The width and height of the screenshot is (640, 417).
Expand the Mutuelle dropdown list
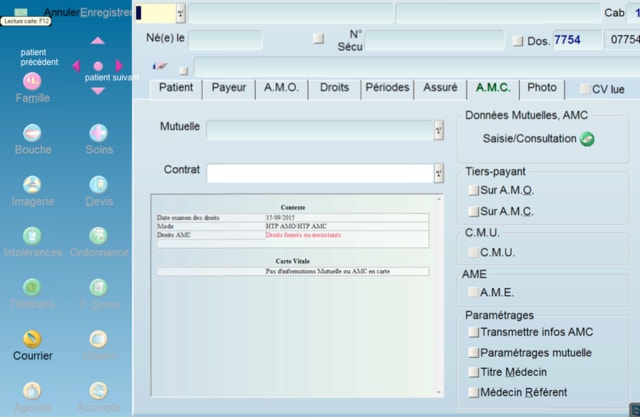tap(438, 129)
